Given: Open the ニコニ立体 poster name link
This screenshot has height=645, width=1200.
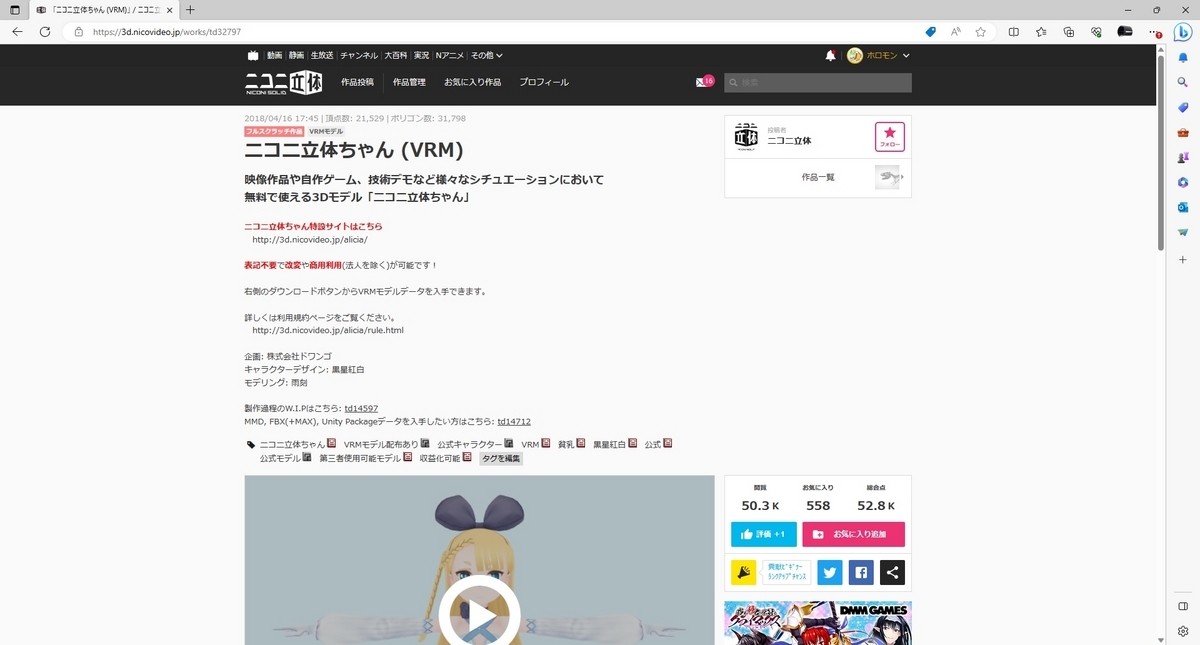Looking at the screenshot, I should coord(789,141).
